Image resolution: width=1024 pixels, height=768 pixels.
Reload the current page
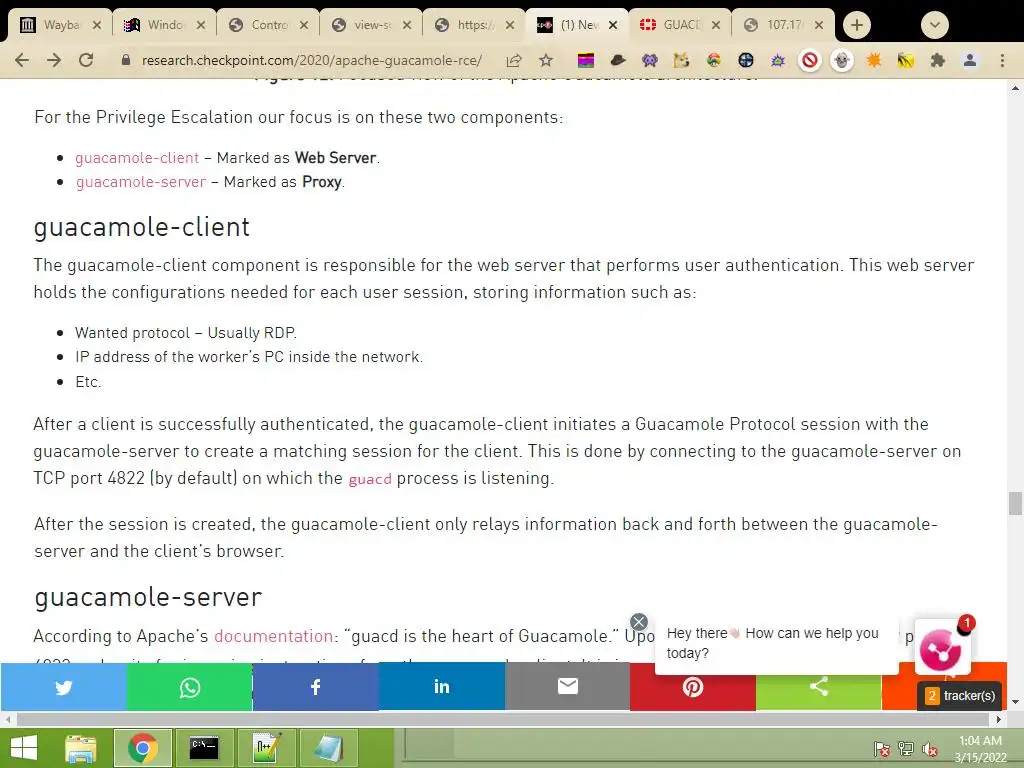86,60
